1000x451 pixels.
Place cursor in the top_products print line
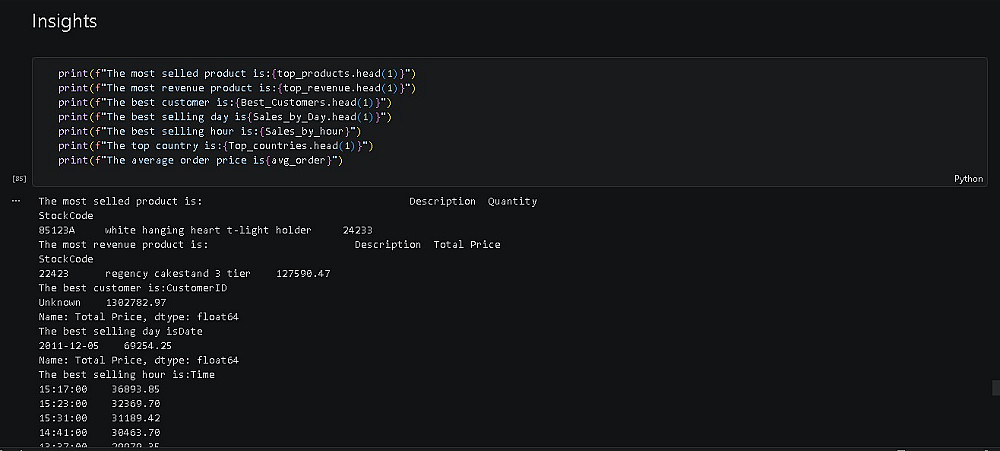tap(236, 73)
